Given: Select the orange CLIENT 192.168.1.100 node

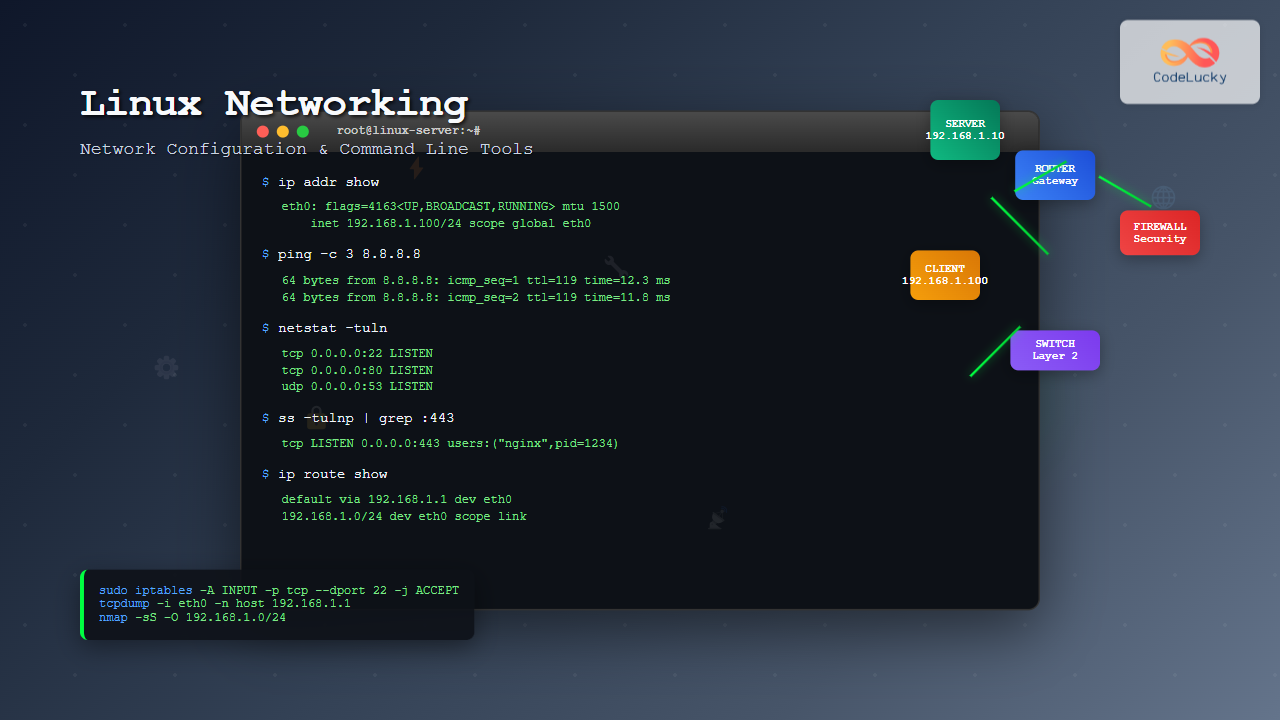Looking at the screenshot, I should point(945,275).
